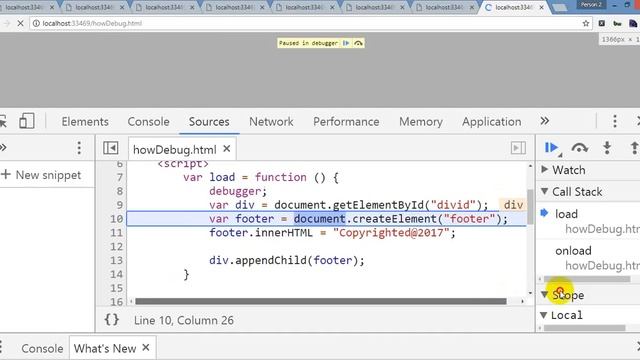Screen dimensions: 640x360
Task: Click line number 9 to set breakpoint
Action: point(119,204)
